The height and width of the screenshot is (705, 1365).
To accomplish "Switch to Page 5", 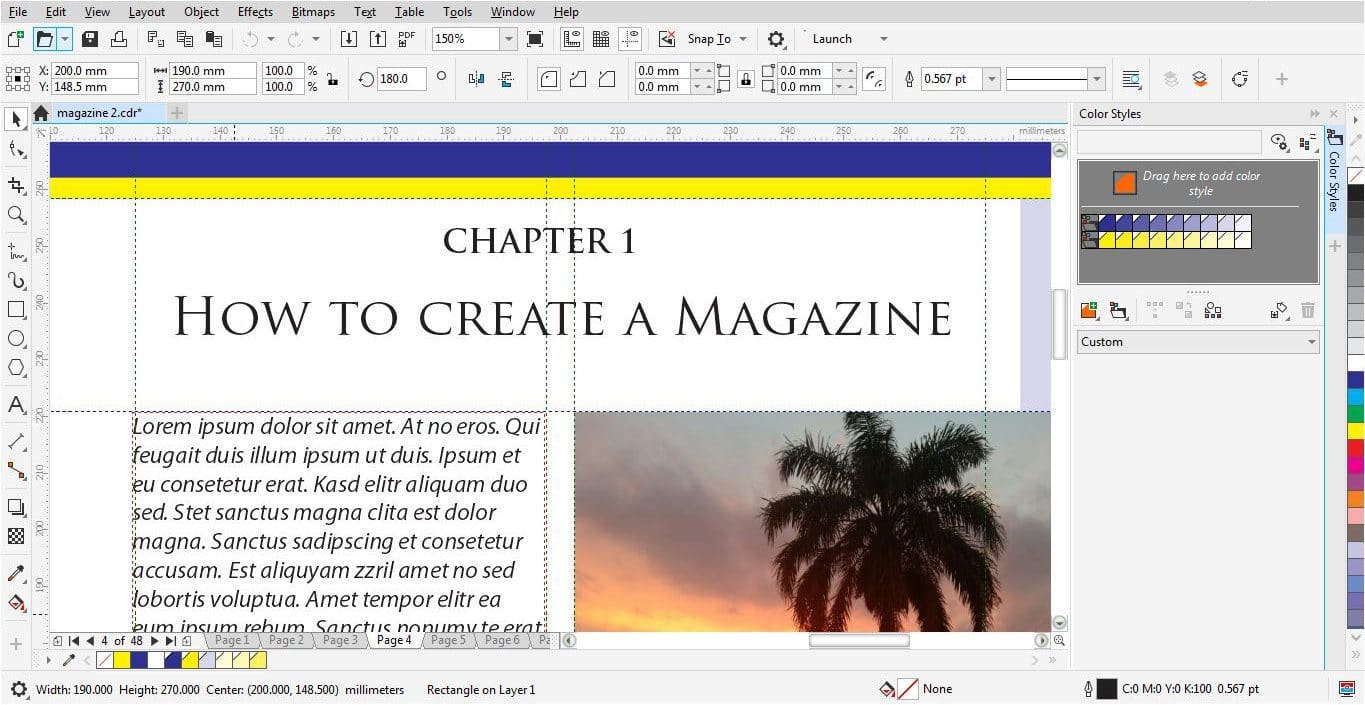I will [x=447, y=640].
